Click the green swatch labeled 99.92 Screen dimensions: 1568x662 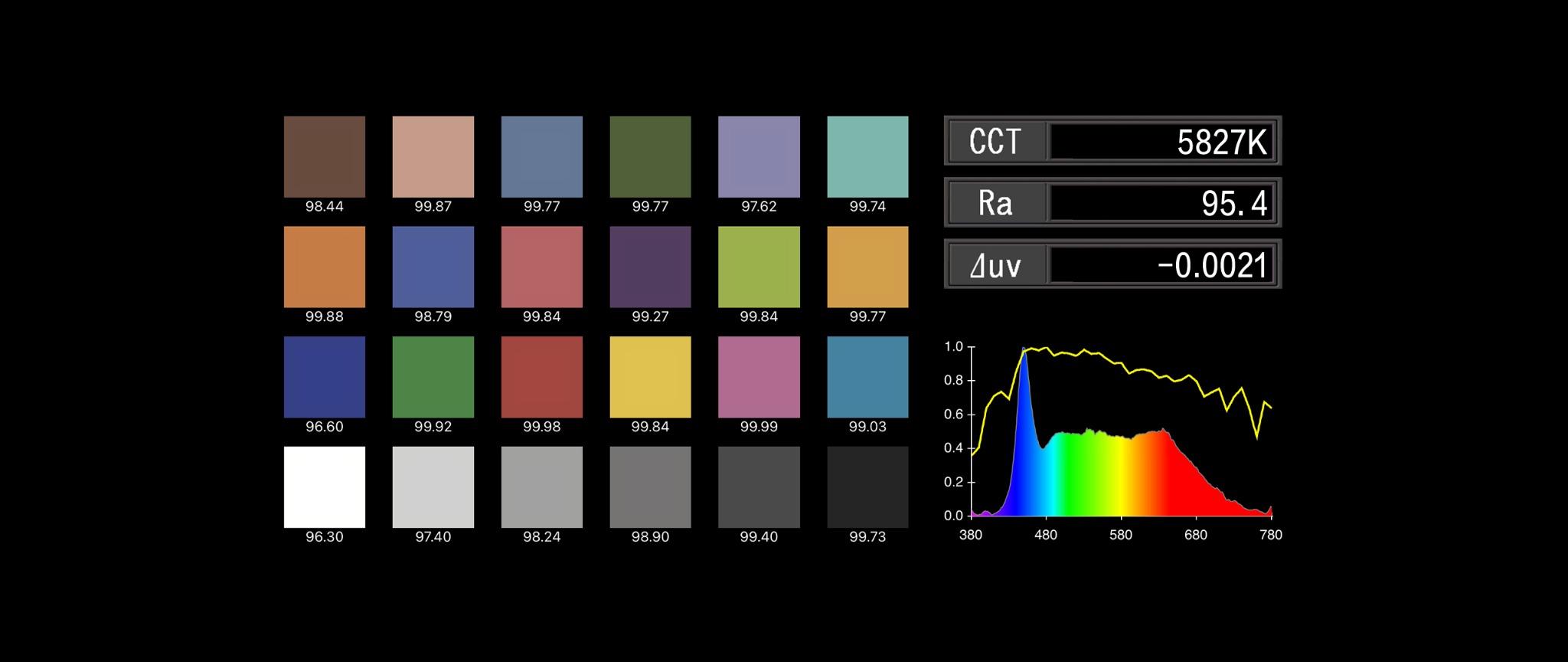coord(433,377)
